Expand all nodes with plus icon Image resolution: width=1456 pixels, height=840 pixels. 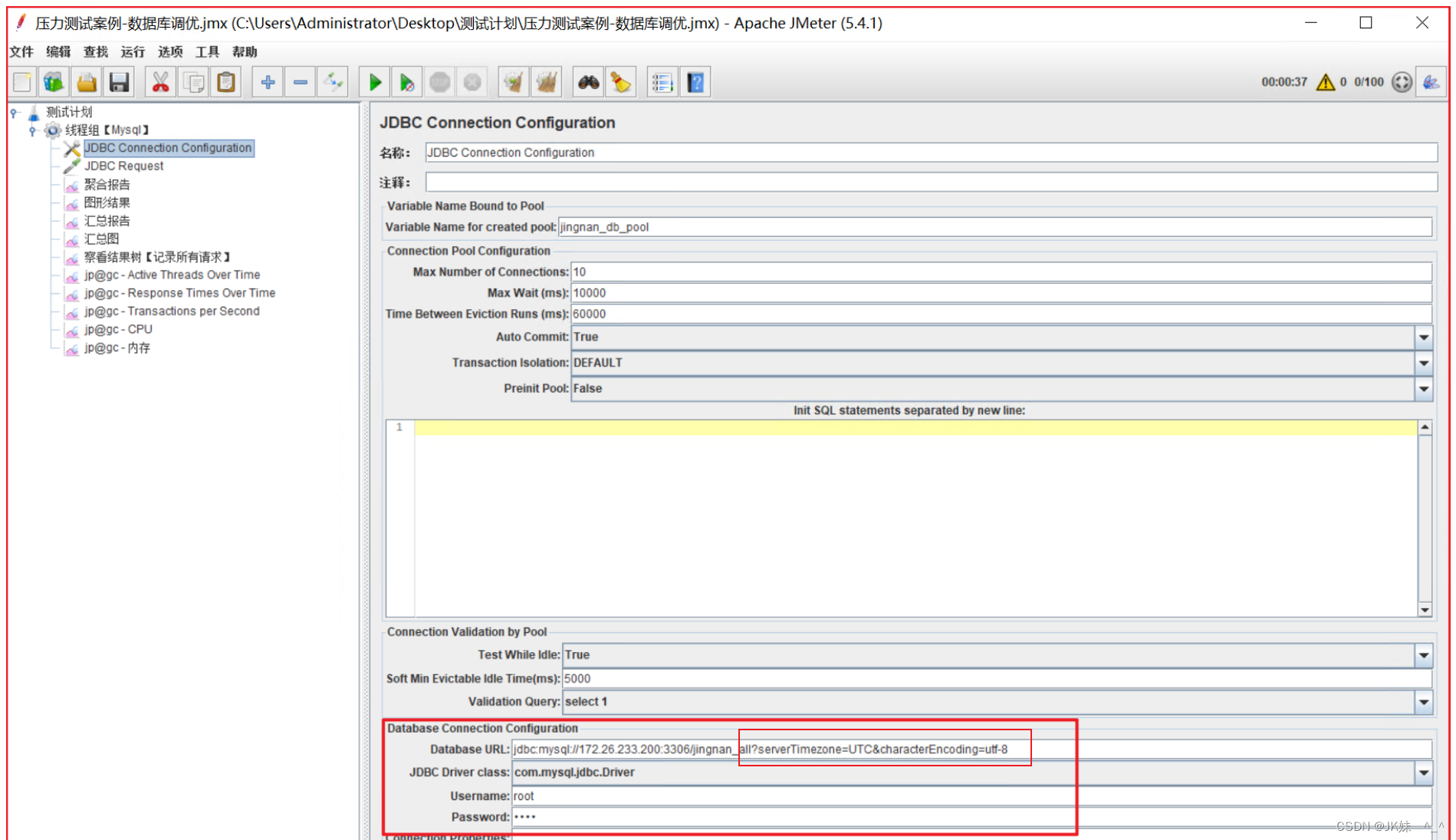(268, 82)
